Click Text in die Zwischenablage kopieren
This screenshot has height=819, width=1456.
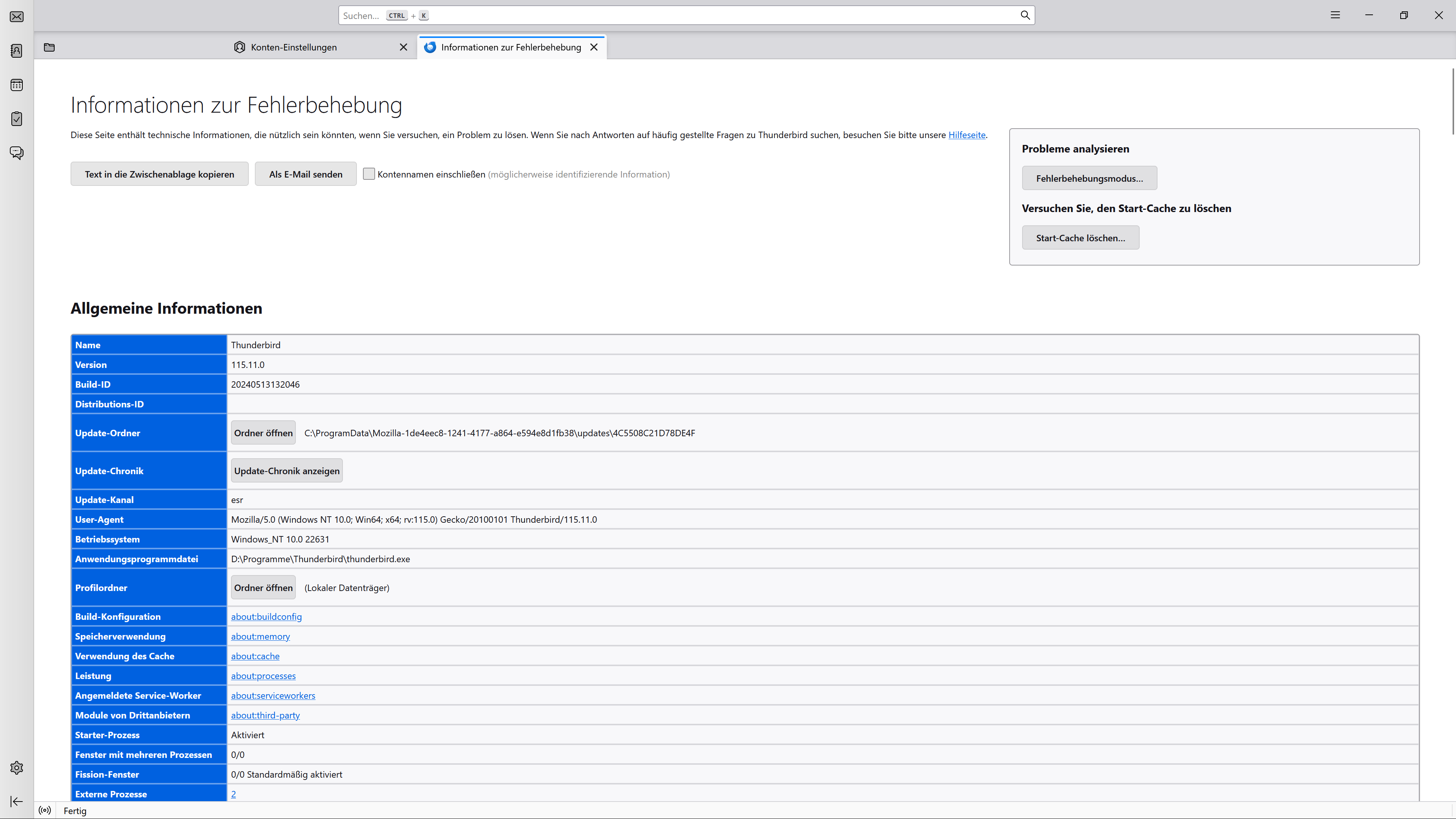click(159, 174)
